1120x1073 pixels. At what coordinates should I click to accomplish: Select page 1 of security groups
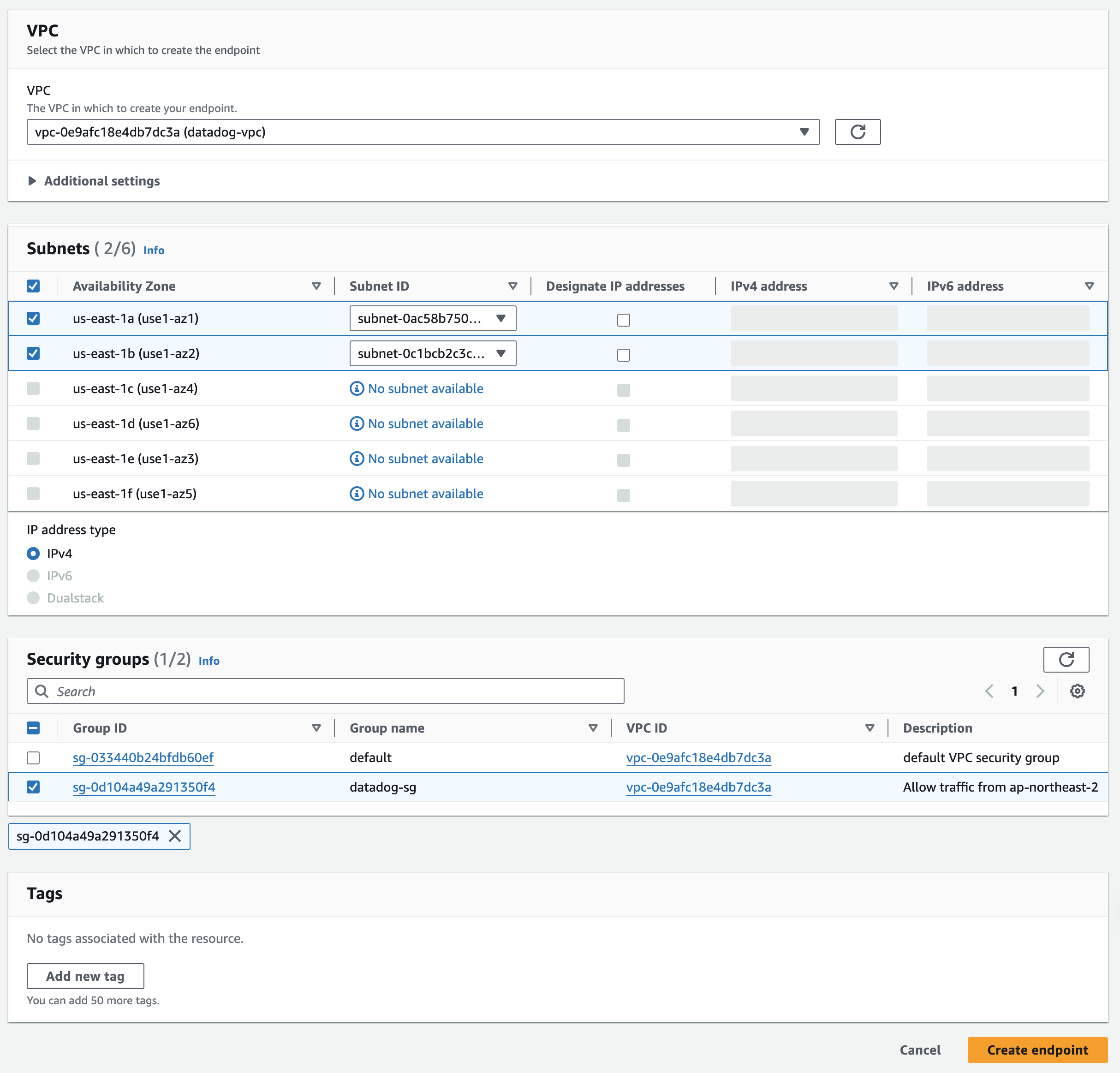click(1014, 691)
